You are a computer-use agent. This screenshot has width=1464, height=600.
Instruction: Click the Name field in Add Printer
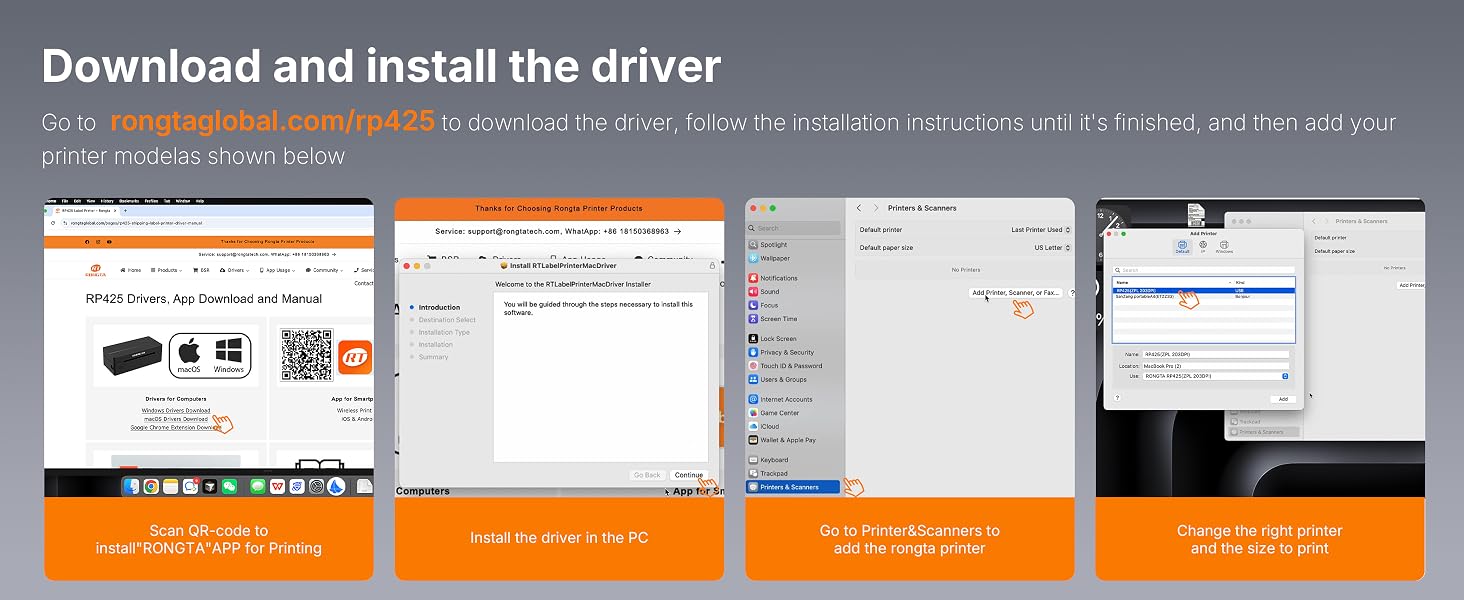[x=1216, y=355]
